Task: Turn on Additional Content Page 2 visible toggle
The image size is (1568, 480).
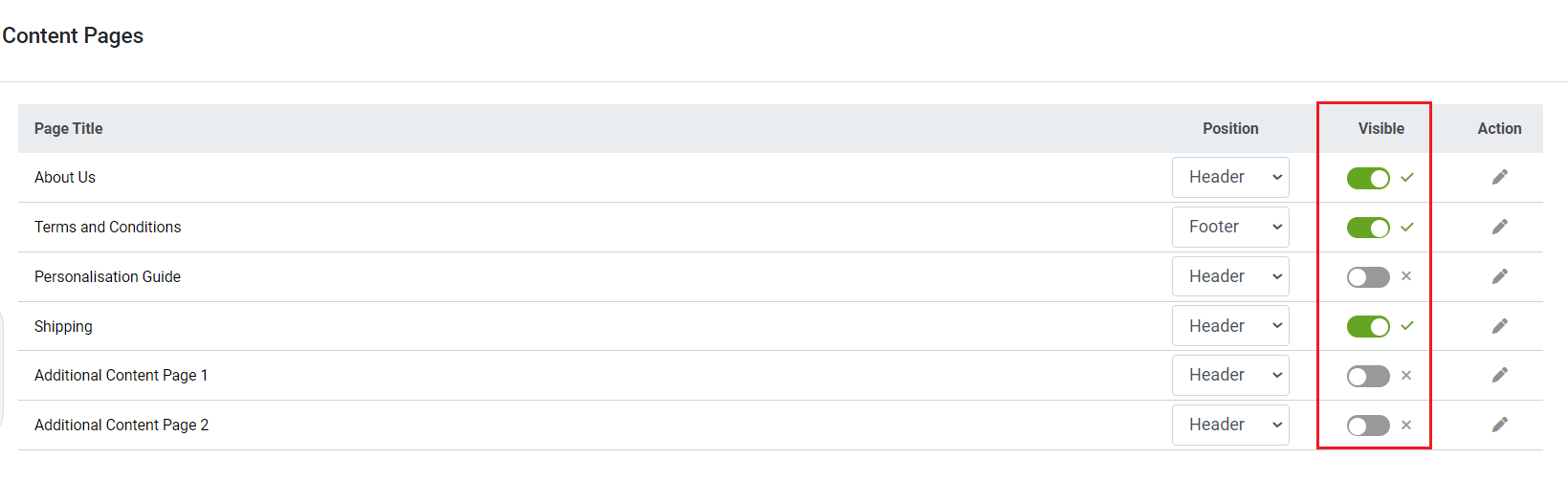Action: 1368,425
